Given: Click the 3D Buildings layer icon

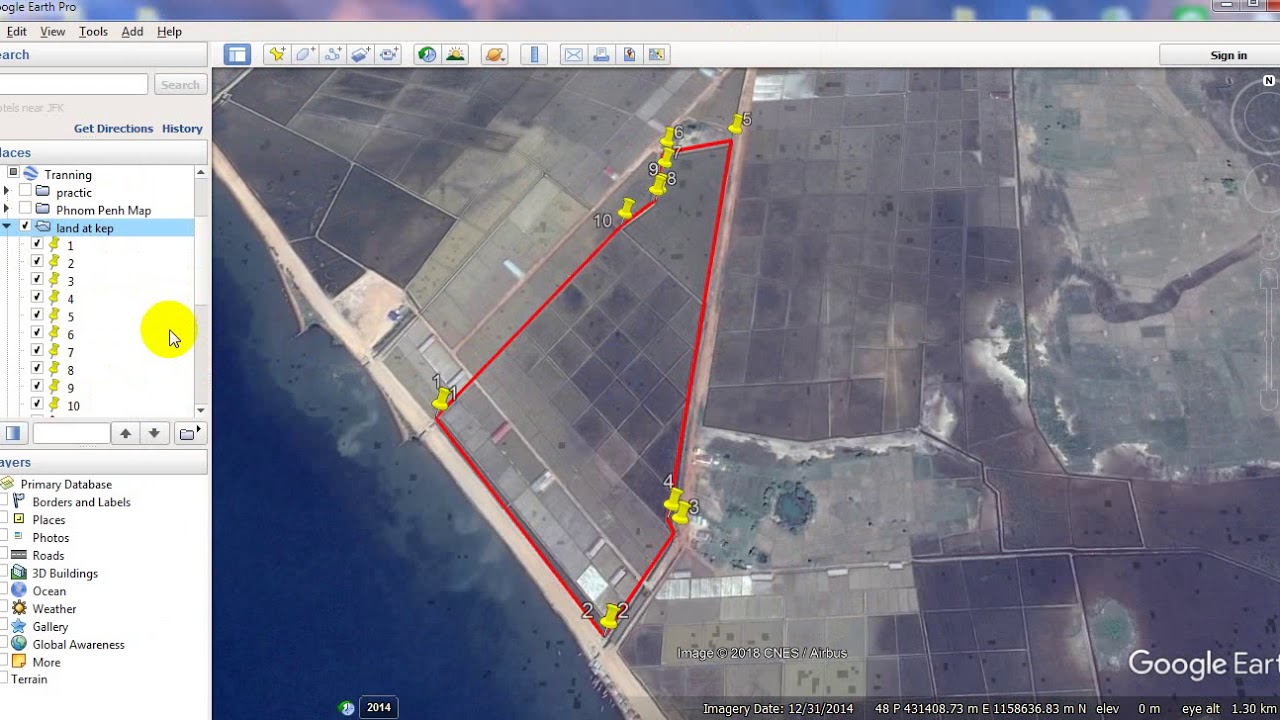Looking at the screenshot, I should pos(19,573).
